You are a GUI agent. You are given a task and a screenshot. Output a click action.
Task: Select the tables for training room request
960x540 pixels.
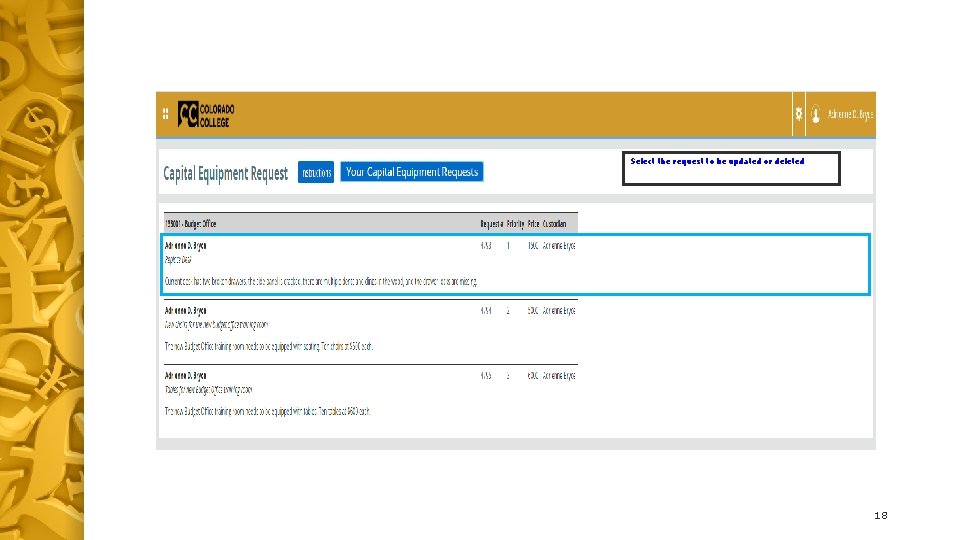pyautogui.click(x=208, y=389)
